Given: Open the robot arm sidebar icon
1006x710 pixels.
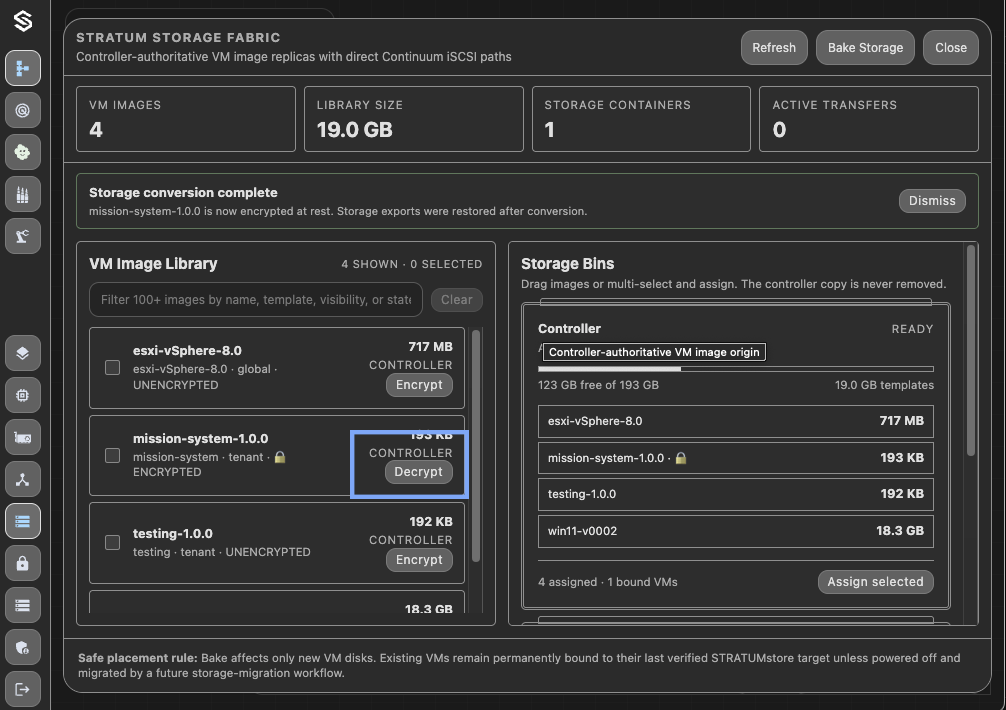Looking at the screenshot, I should pos(23,236).
